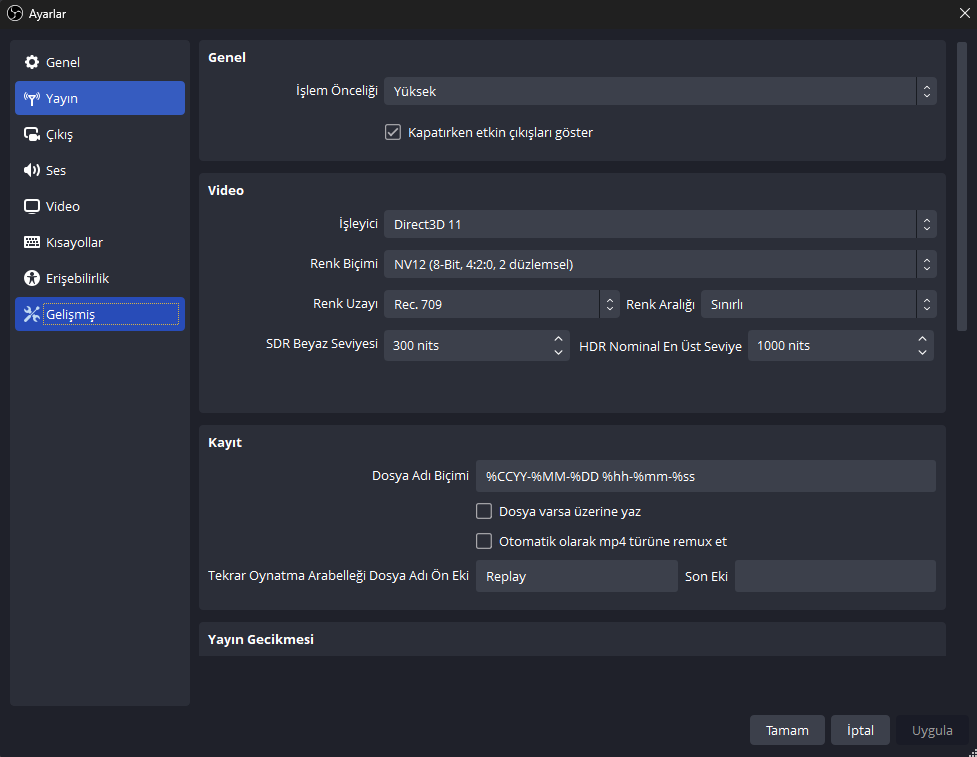The height and width of the screenshot is (757, 977).
Task: Click the Dosya Adı Biçimi text field
Action: coord(705,476)
